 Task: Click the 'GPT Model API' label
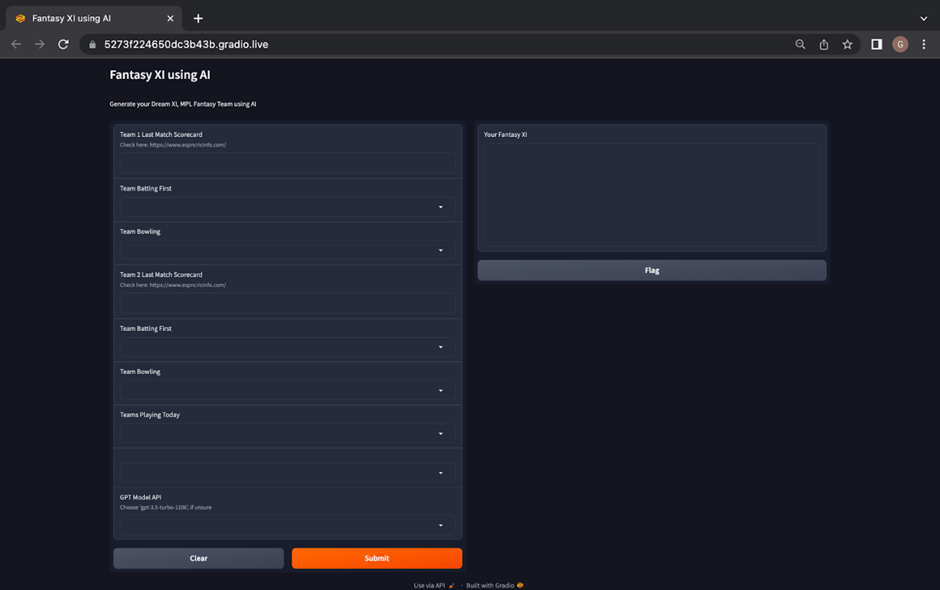coord(140,497)
